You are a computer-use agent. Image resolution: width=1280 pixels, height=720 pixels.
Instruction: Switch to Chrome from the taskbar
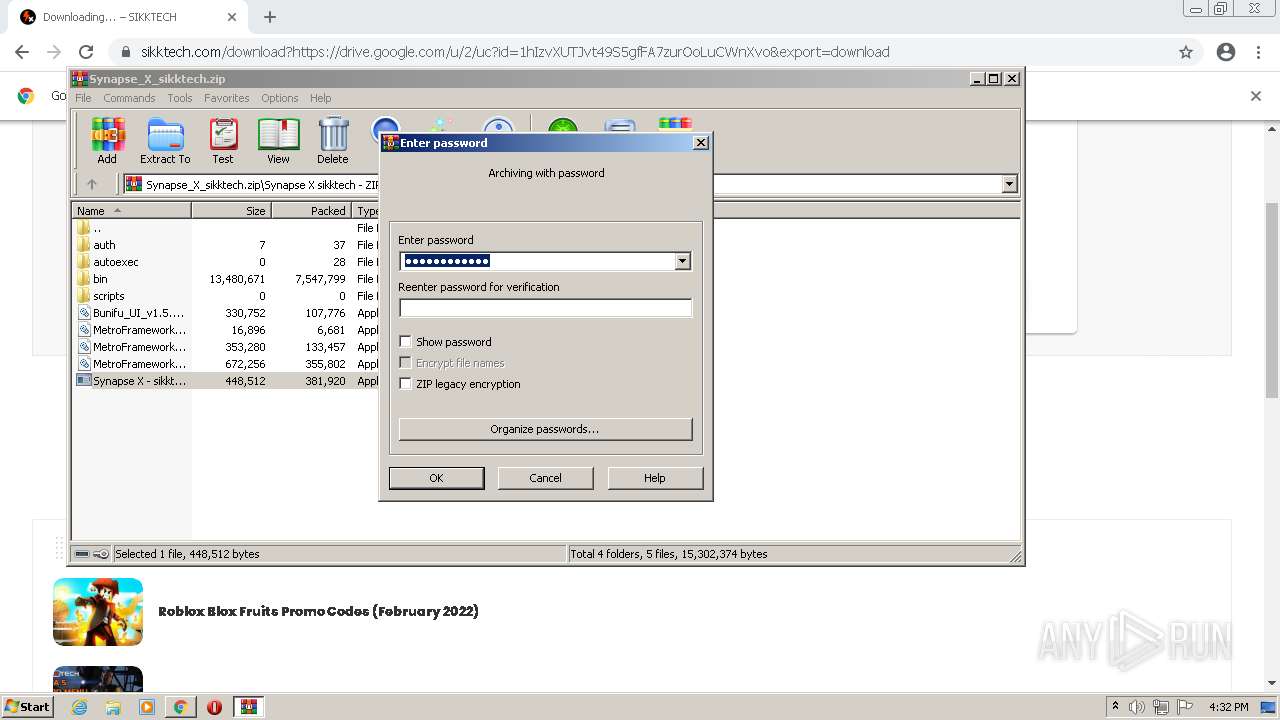180,707
